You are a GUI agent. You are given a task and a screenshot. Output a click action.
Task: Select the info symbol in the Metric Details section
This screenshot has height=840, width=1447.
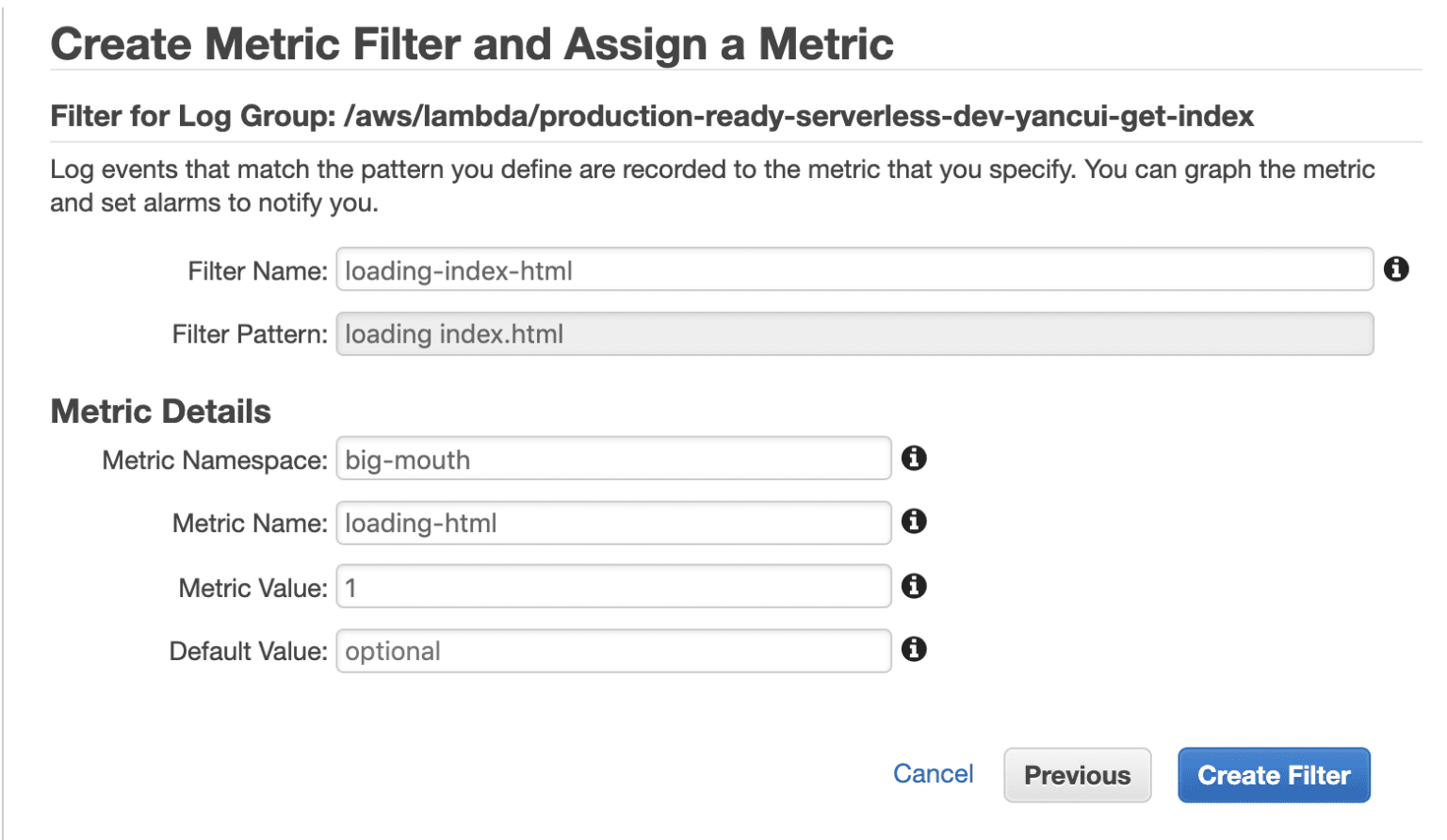click(913, 459)
